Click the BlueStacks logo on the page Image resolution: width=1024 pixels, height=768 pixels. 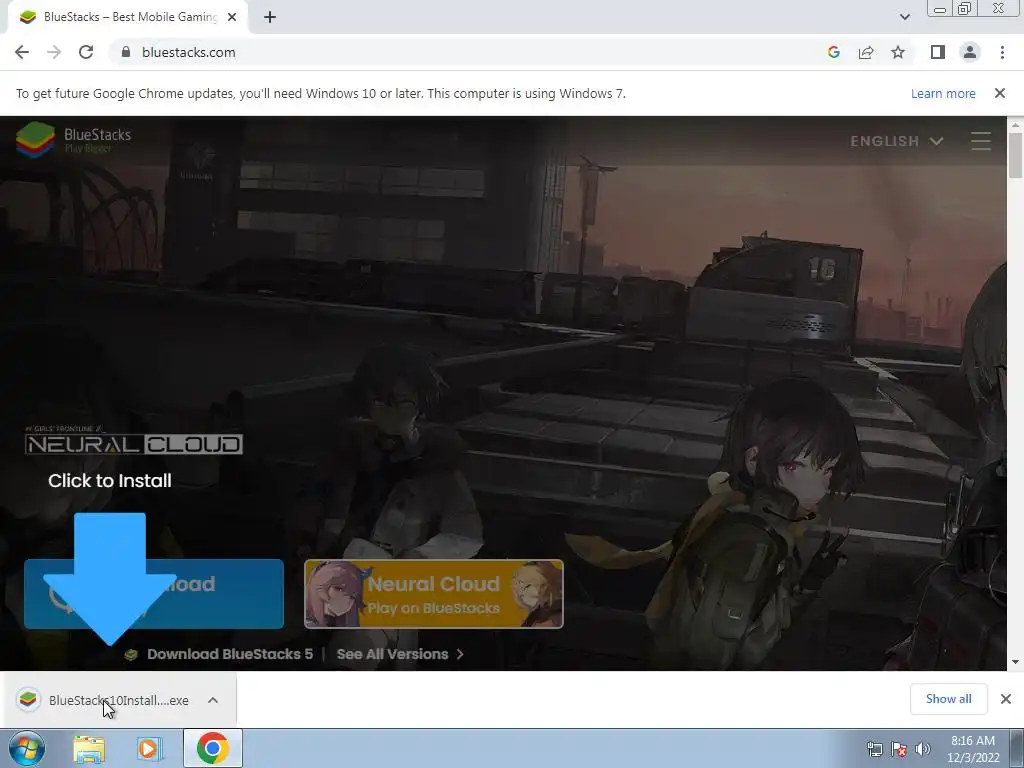pyautogui.click(x=74, y=140)
